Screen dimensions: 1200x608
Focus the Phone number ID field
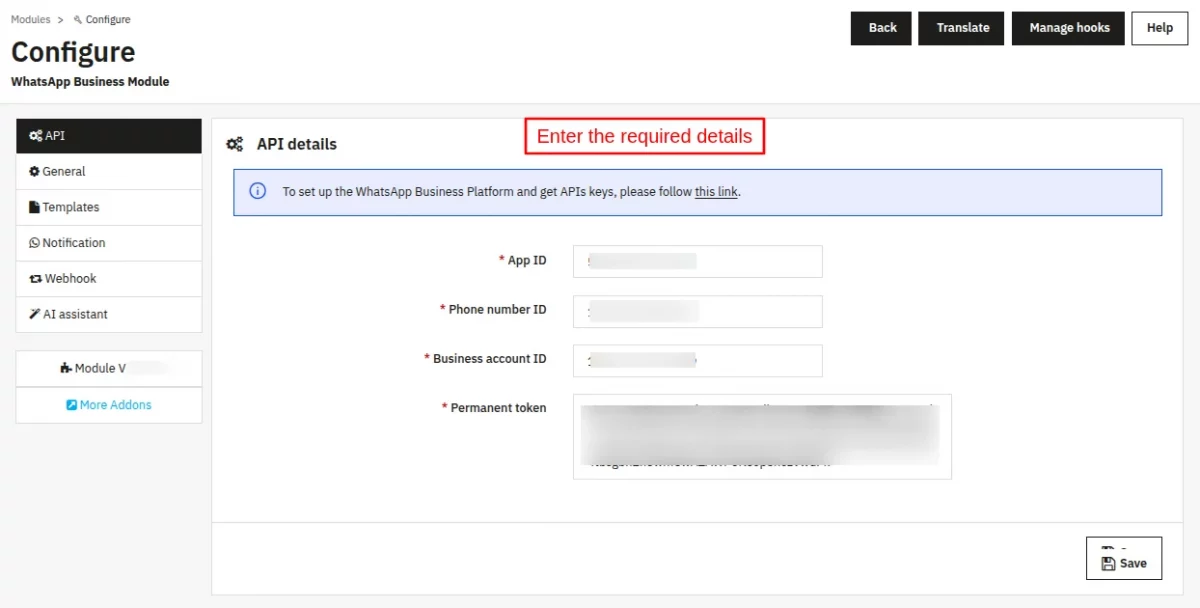pos(698,311)
